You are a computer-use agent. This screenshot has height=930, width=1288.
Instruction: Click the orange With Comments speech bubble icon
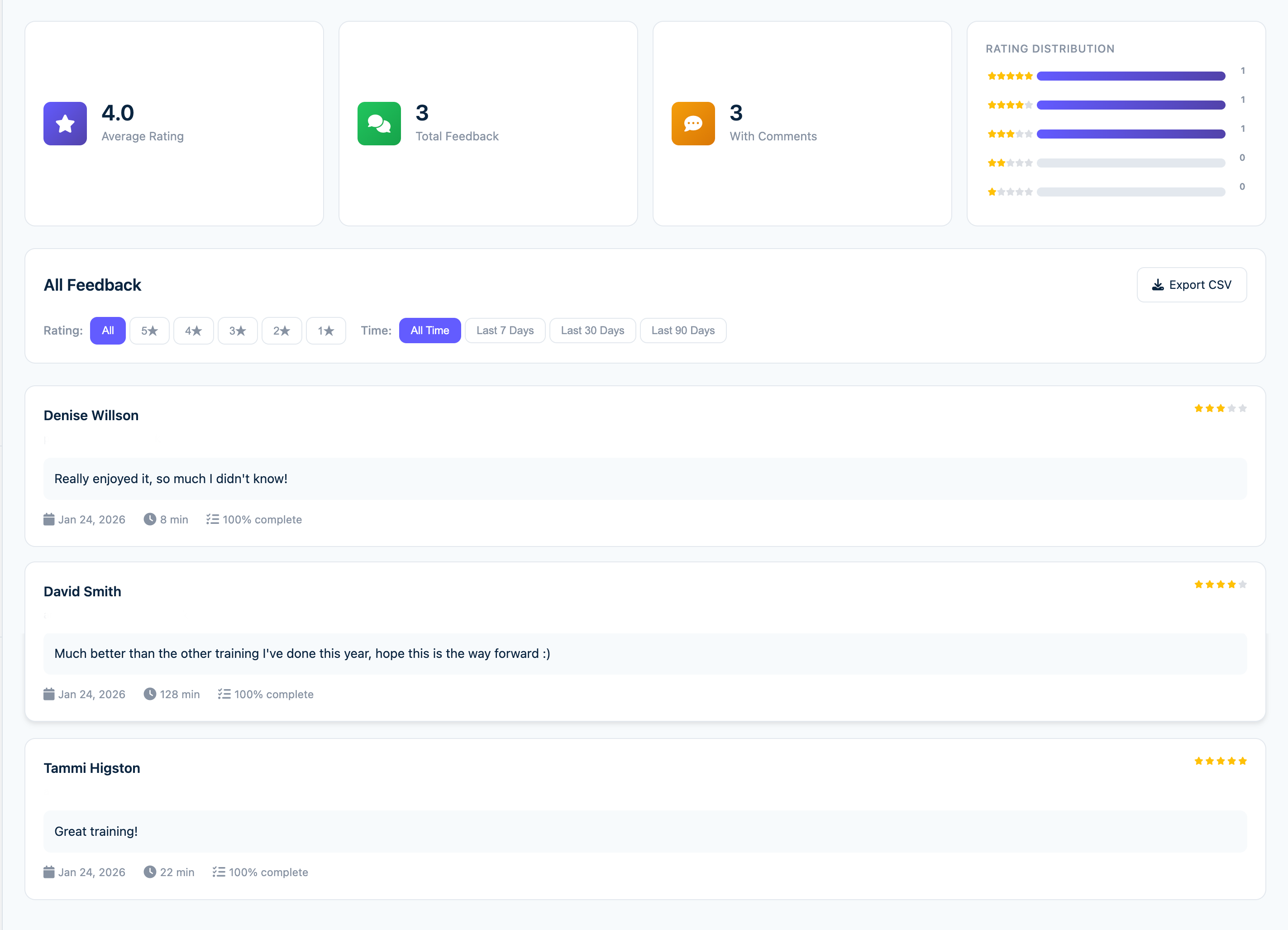click(x=692, y=123)
